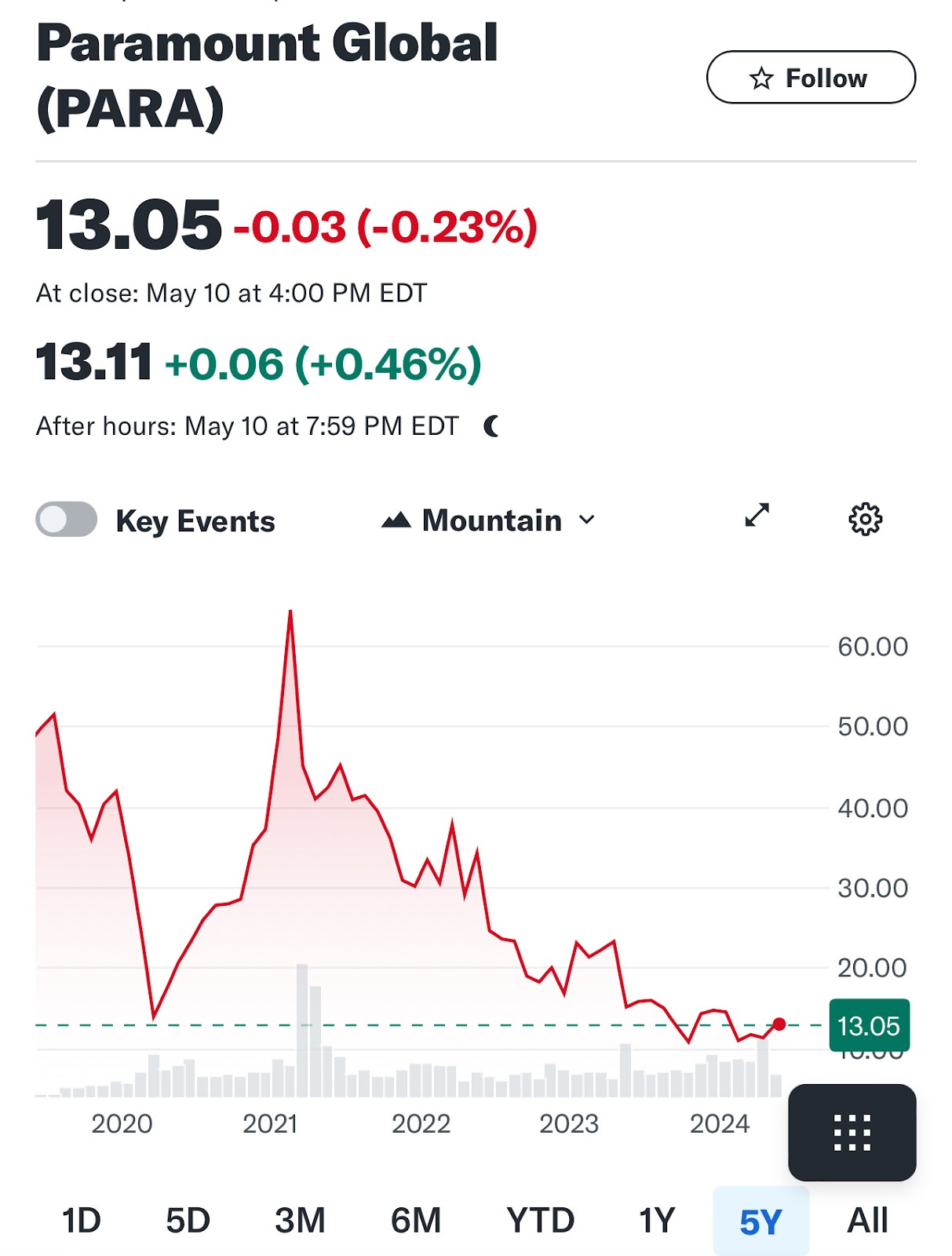This screenshot has height=1256, width=952.
Task: Click the Key Events label
Action: [195, 521]
